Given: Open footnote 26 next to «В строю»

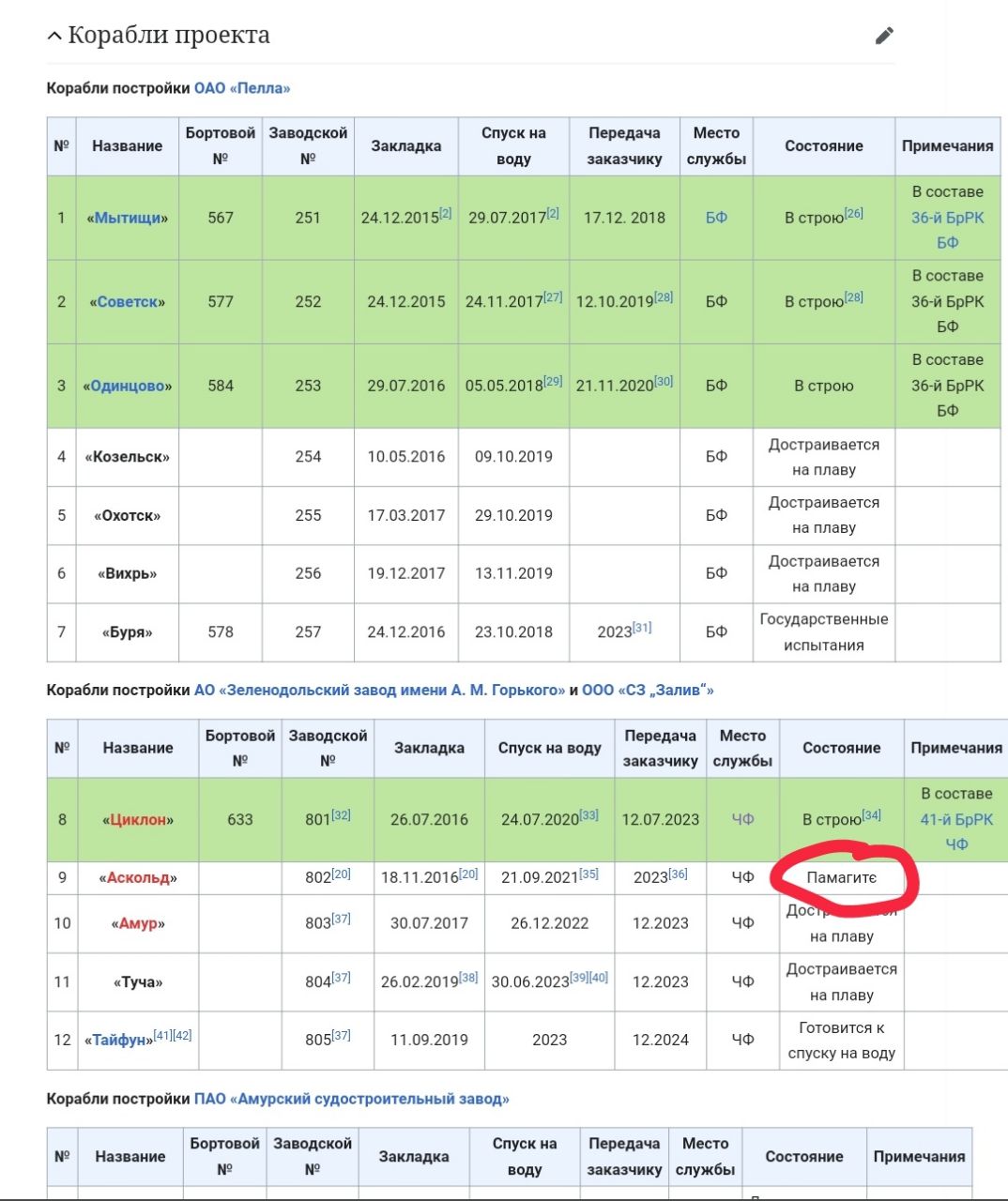Looking at the screenshot, I should [x=853, y=213].
